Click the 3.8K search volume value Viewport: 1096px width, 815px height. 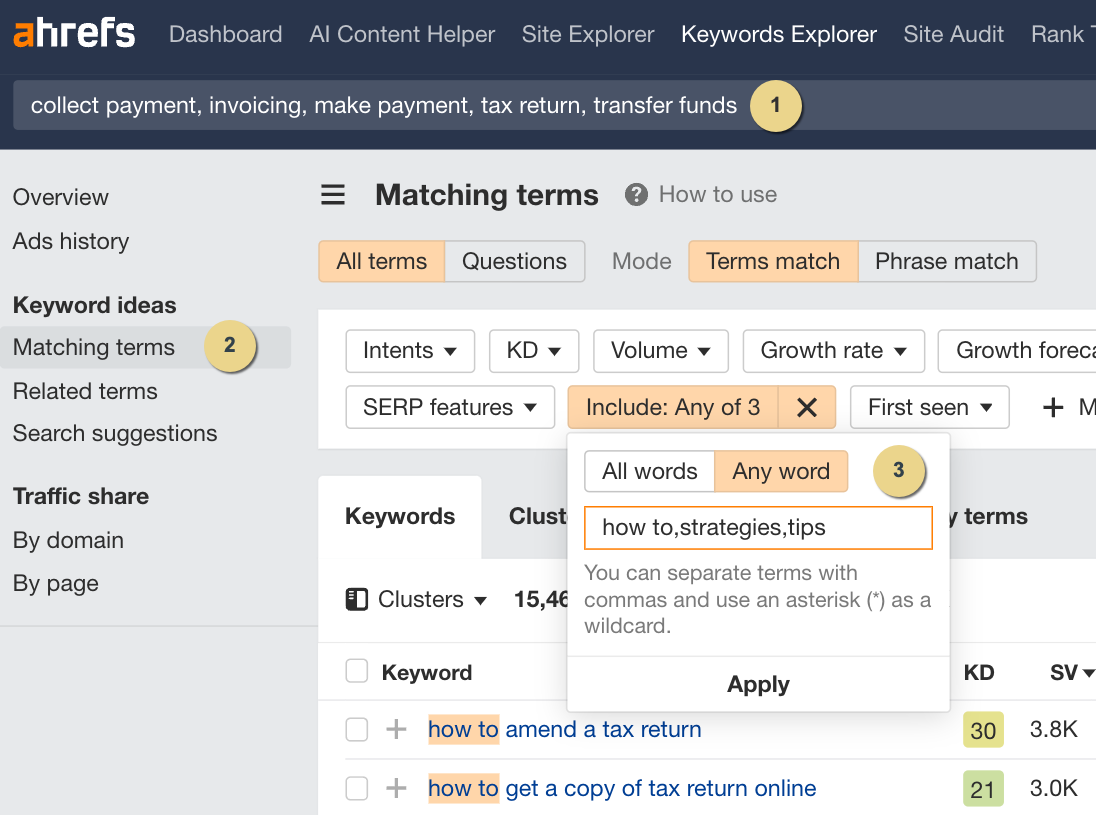pos(1053,729)
